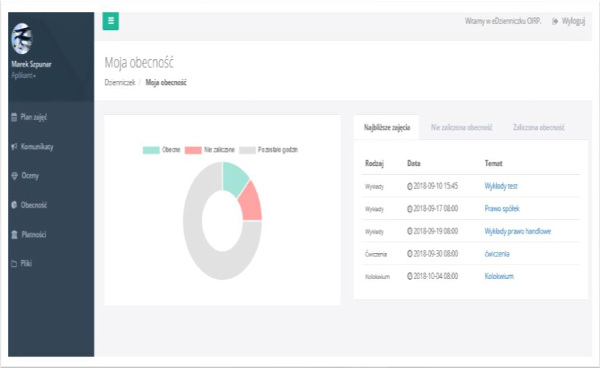This screenshot has height=368, width=600.
Task: Open Obecność in sidebar
Action: click(x=34, y=205)
